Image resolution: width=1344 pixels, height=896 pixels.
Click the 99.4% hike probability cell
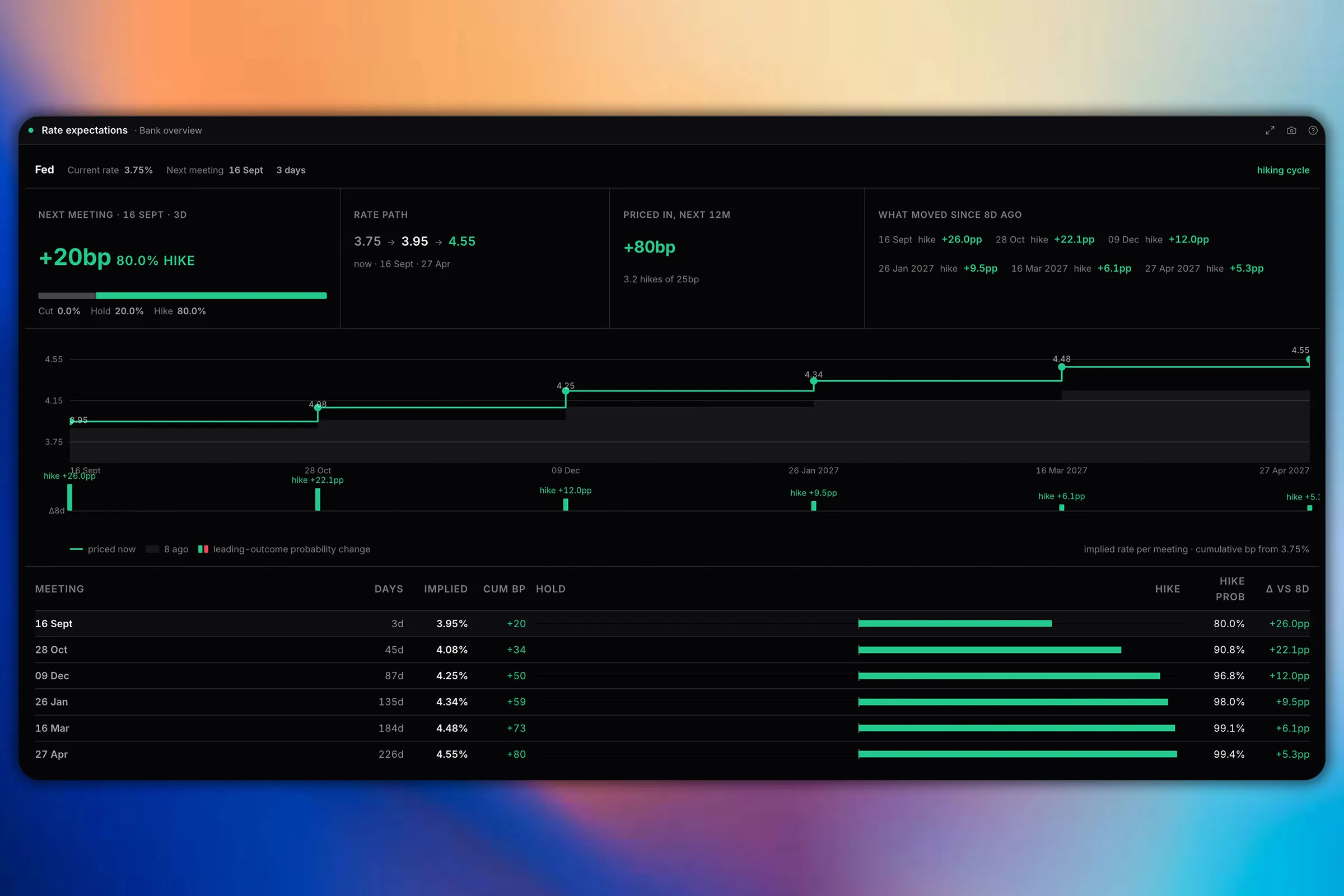click(x=1229, y=754)
